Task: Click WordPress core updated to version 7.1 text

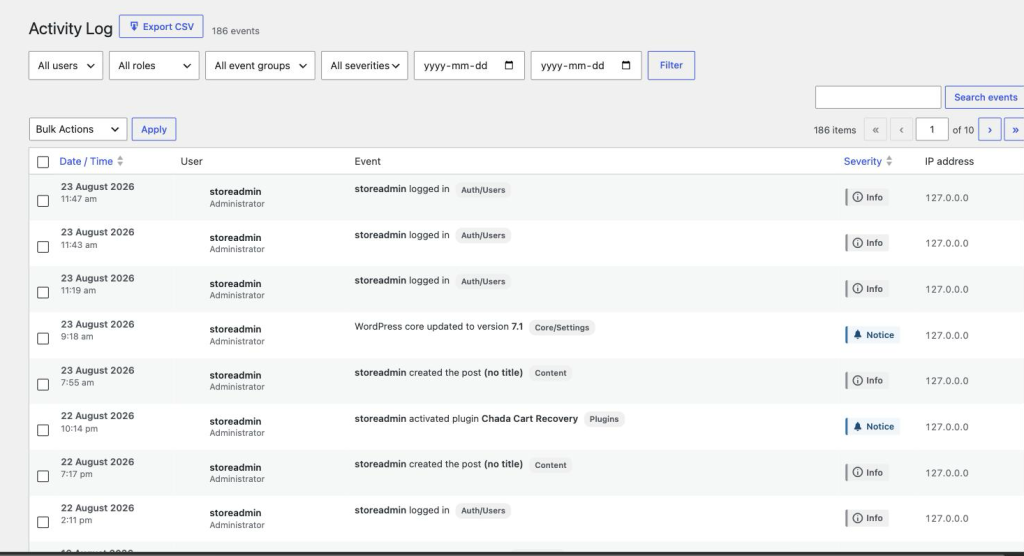Action: click(x=439, y=327)
